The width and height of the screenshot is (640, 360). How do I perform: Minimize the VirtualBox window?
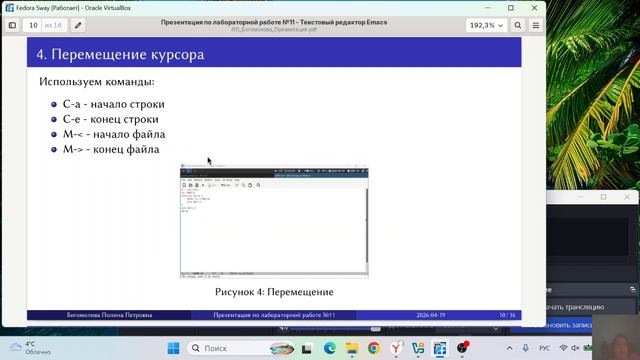[488, 8]
